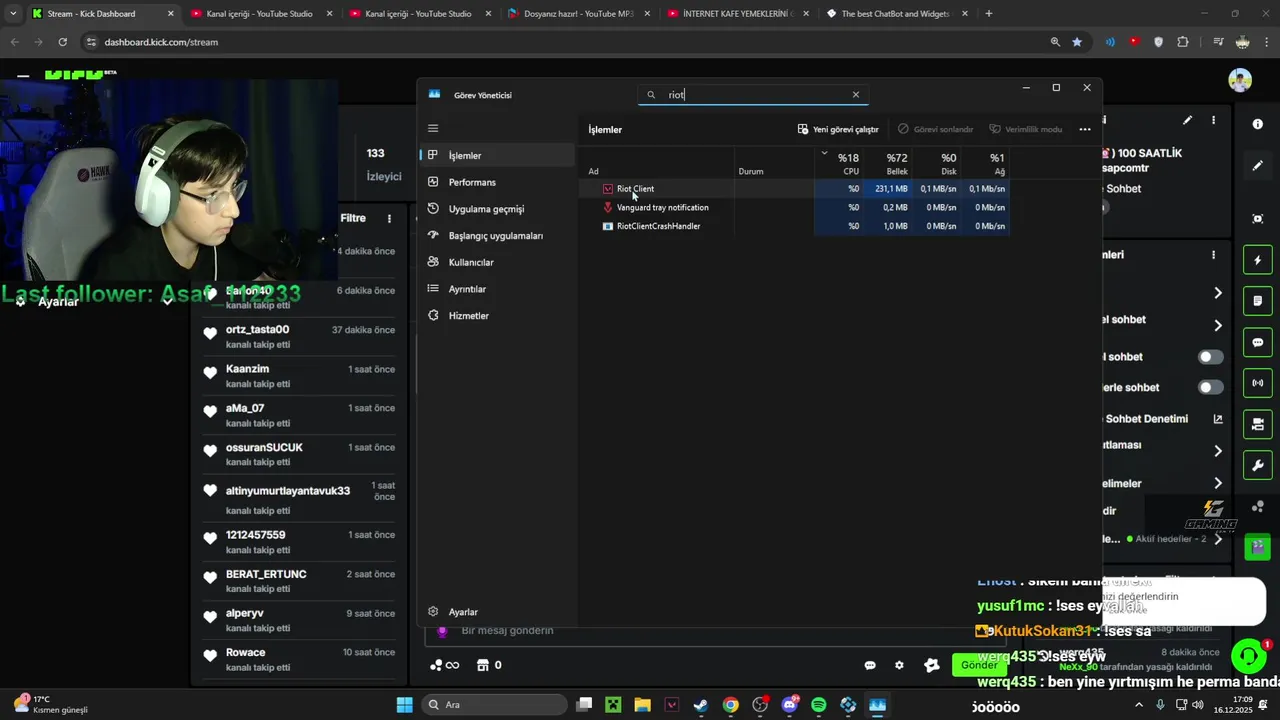
Task: Click the taskbar Ara search box
Action: point(495,705)
